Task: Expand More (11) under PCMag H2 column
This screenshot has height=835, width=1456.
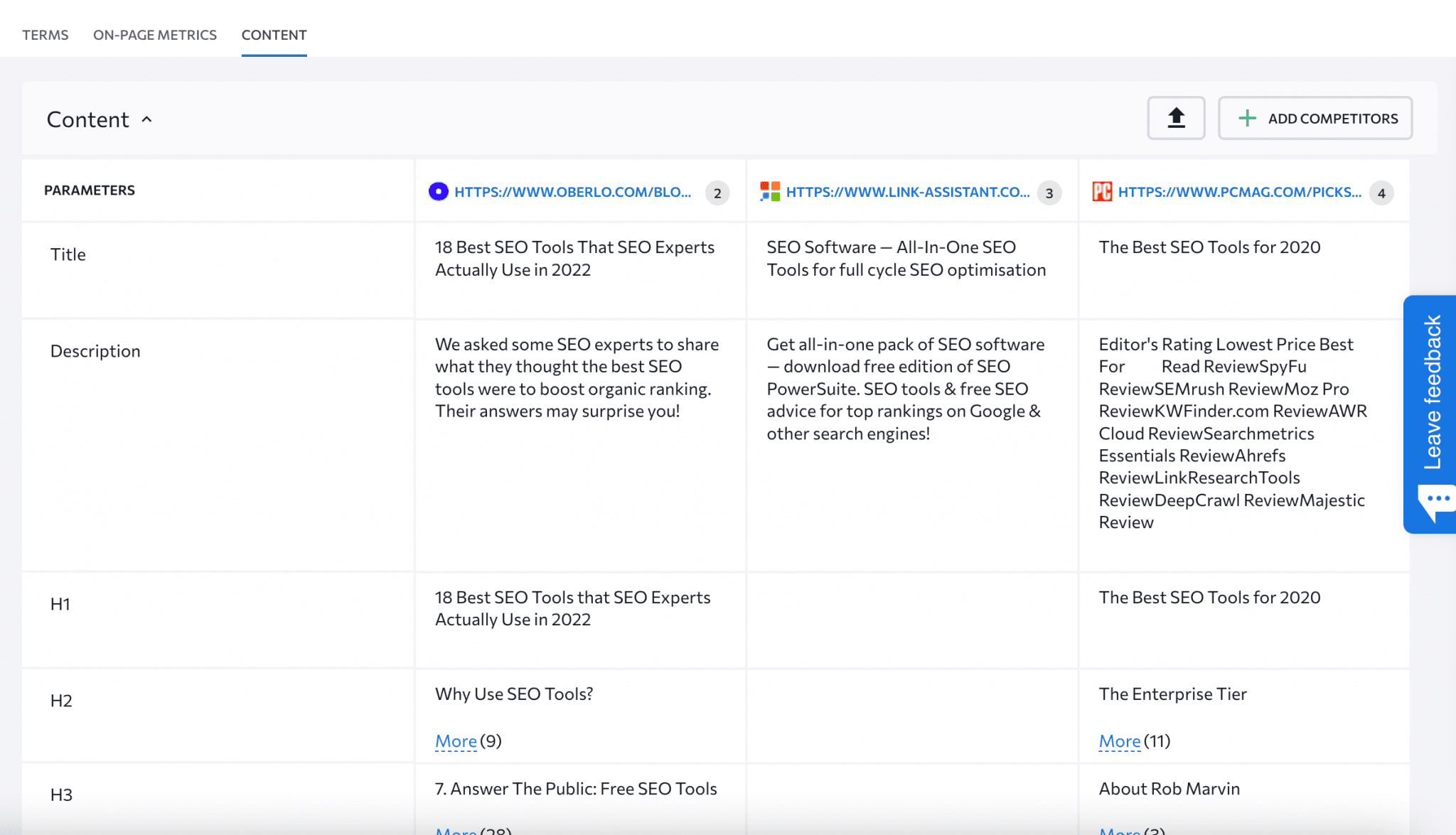Action: pyautogui.click(x=1119, y=741)
